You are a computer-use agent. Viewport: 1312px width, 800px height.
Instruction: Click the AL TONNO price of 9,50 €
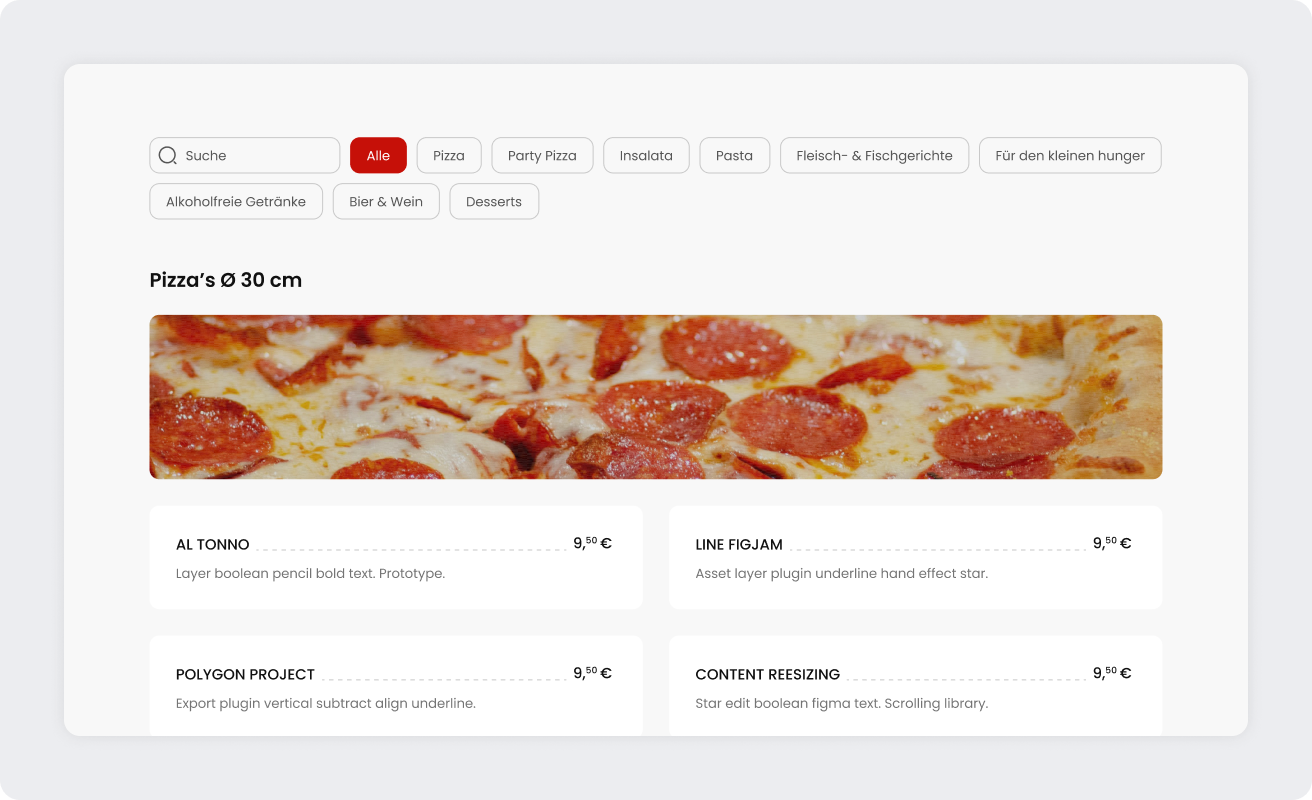tap(592, 543)
